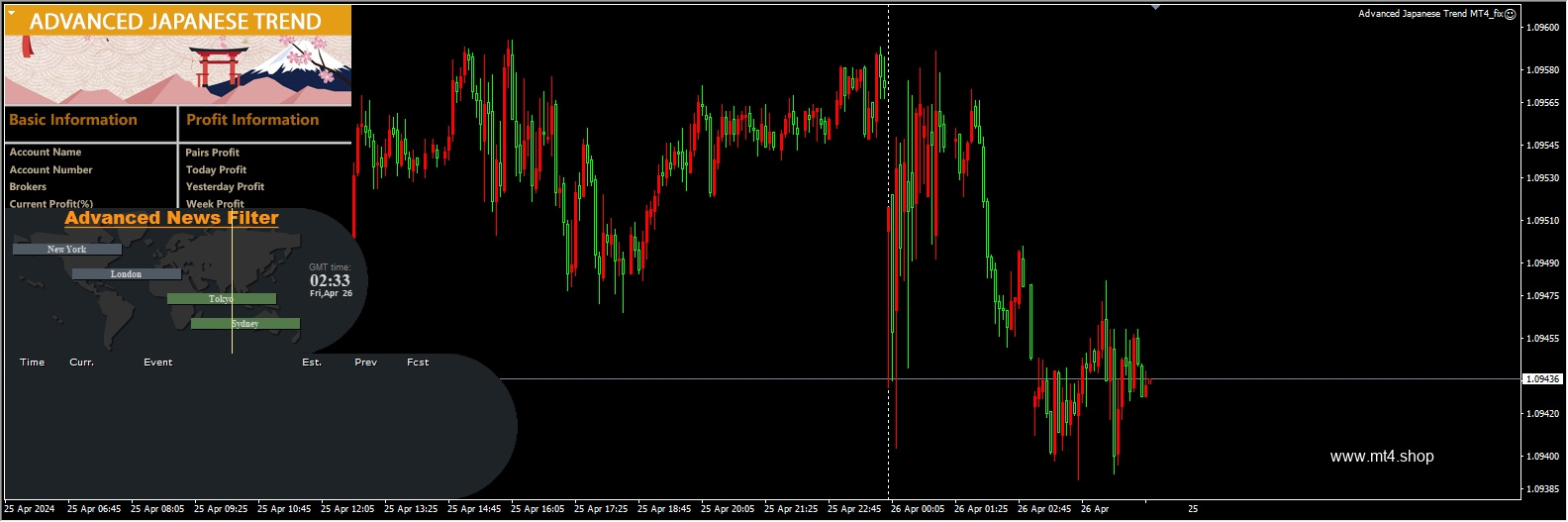Click the '26 Apr 00:05' time axis label

coord(918,509)
